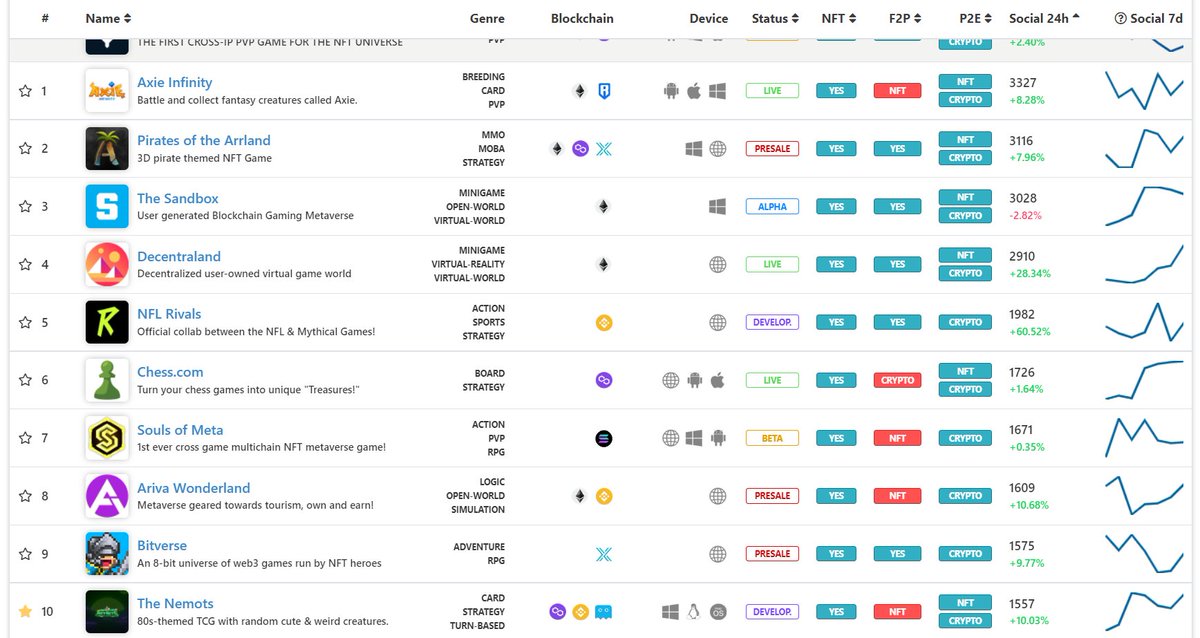This screenshot has height=638, width=1200.
Task: Click the Windows icon in The Sandbox row
Action: (717, 207)
